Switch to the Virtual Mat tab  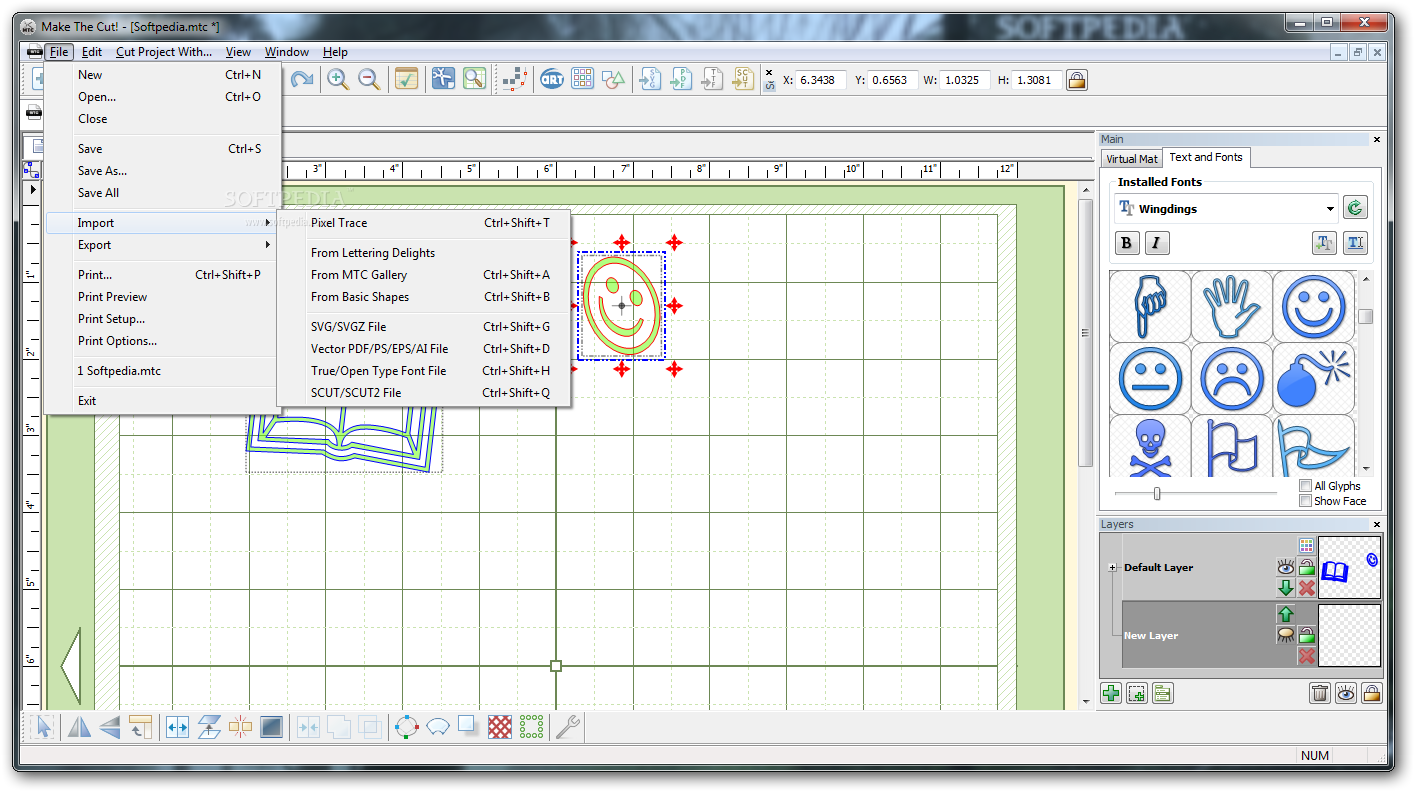coord(1132,158)
